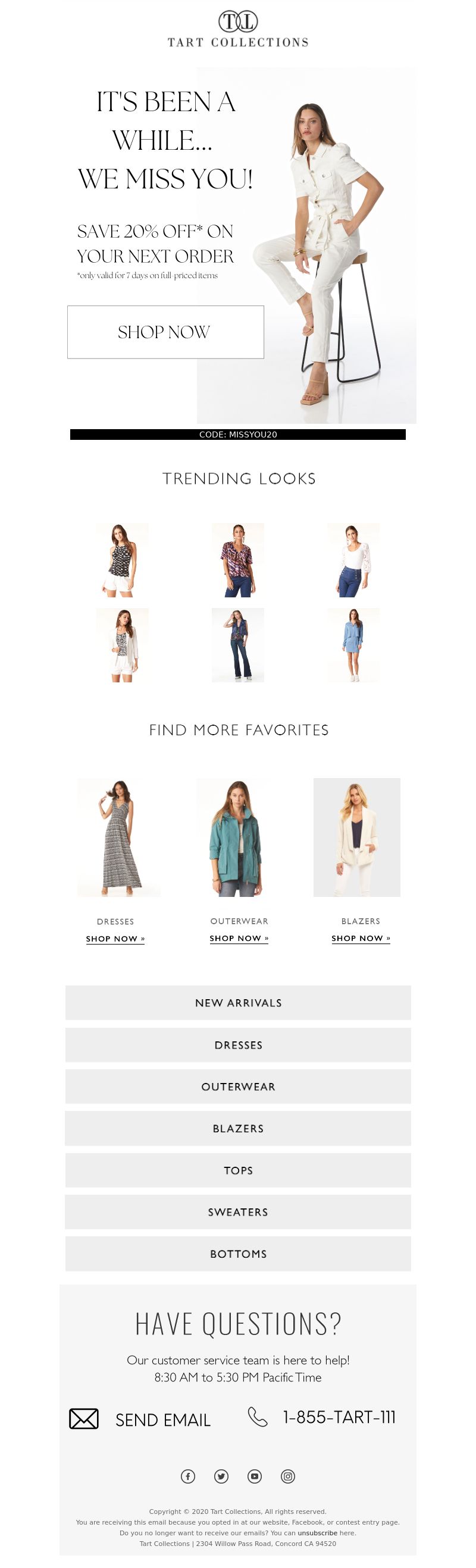The width and height of the screenshot is (476, 1568).
Task: Follow the Dresses SHOP NOW link
Action: coord(115,939)
